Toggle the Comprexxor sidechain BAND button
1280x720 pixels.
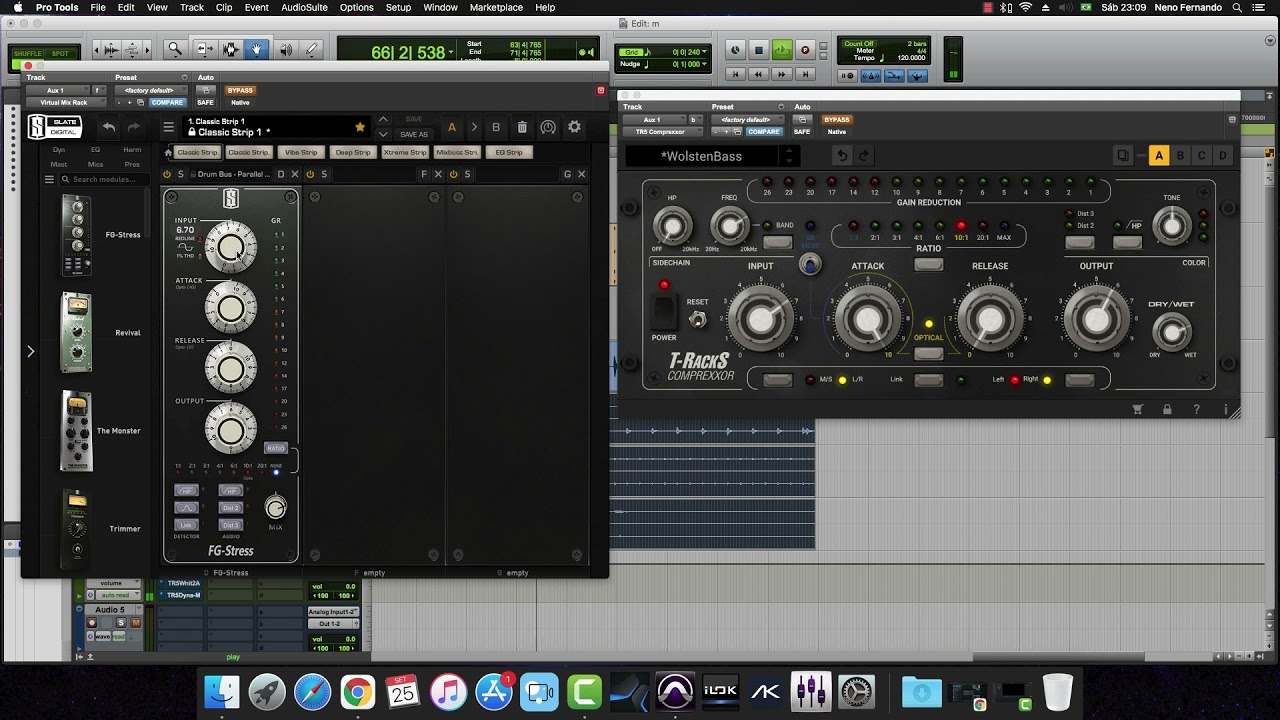click(x=777, y=242)
